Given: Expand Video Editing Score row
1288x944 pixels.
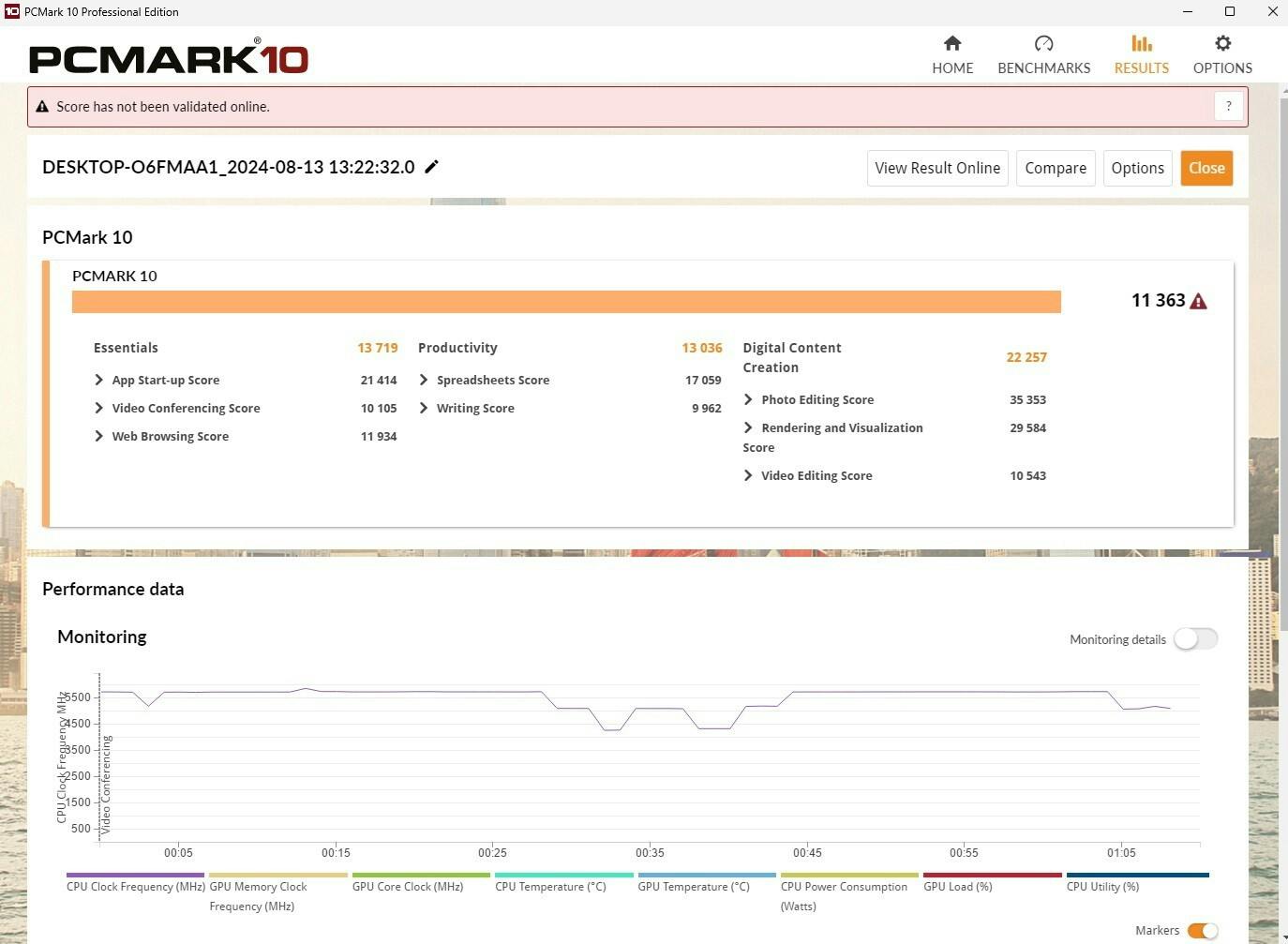Looking at the screenshot, I should coord(748,475).
